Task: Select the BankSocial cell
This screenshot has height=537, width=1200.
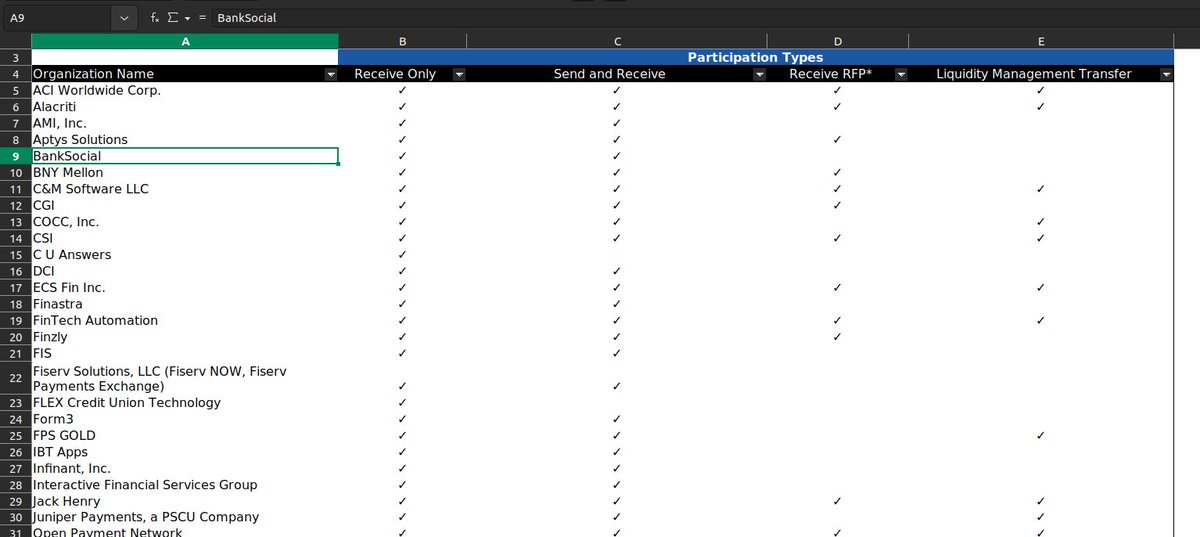Action: click(185, 156)
